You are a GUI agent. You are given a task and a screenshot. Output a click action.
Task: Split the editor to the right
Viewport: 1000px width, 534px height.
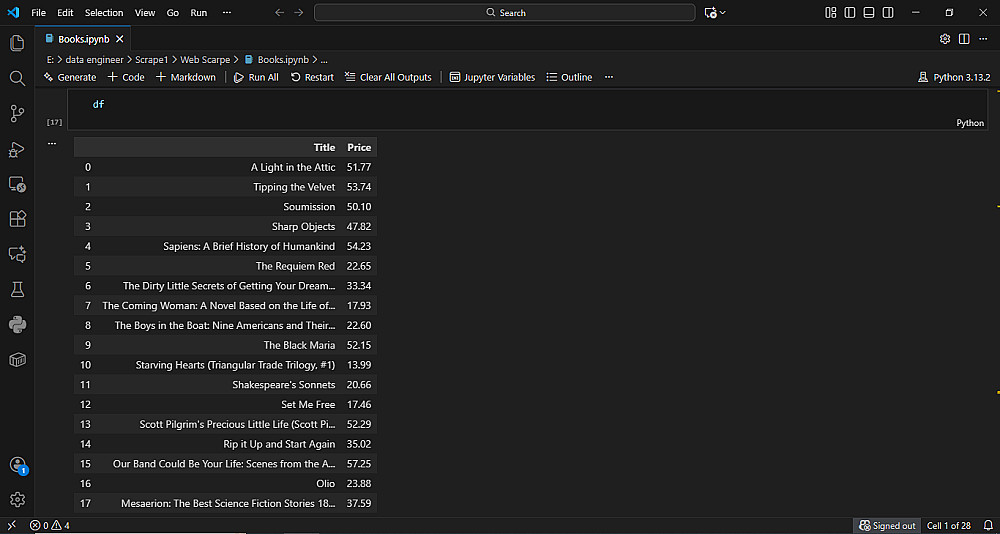coord(964,39)
